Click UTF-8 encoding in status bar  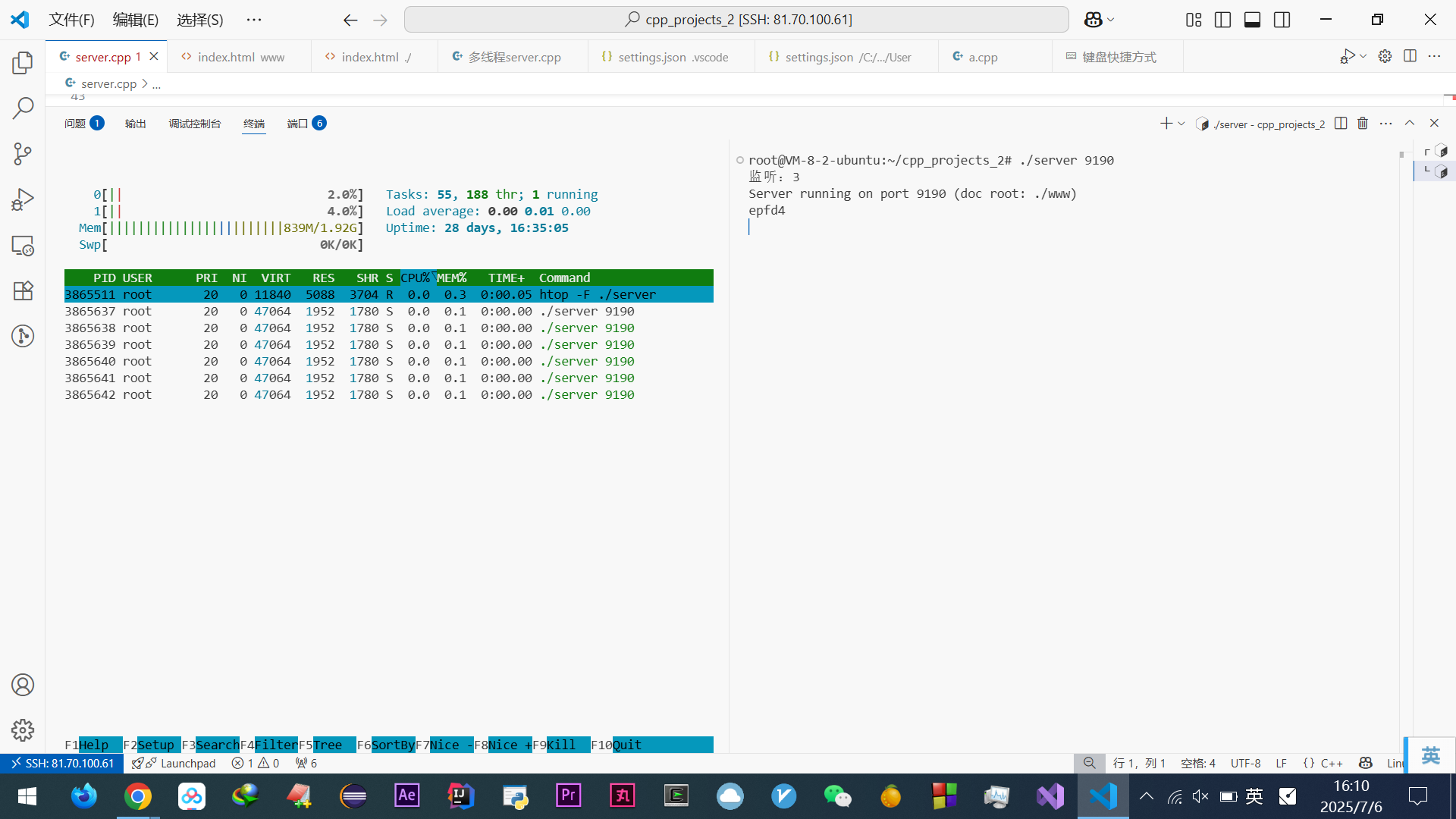(1245, 763)
